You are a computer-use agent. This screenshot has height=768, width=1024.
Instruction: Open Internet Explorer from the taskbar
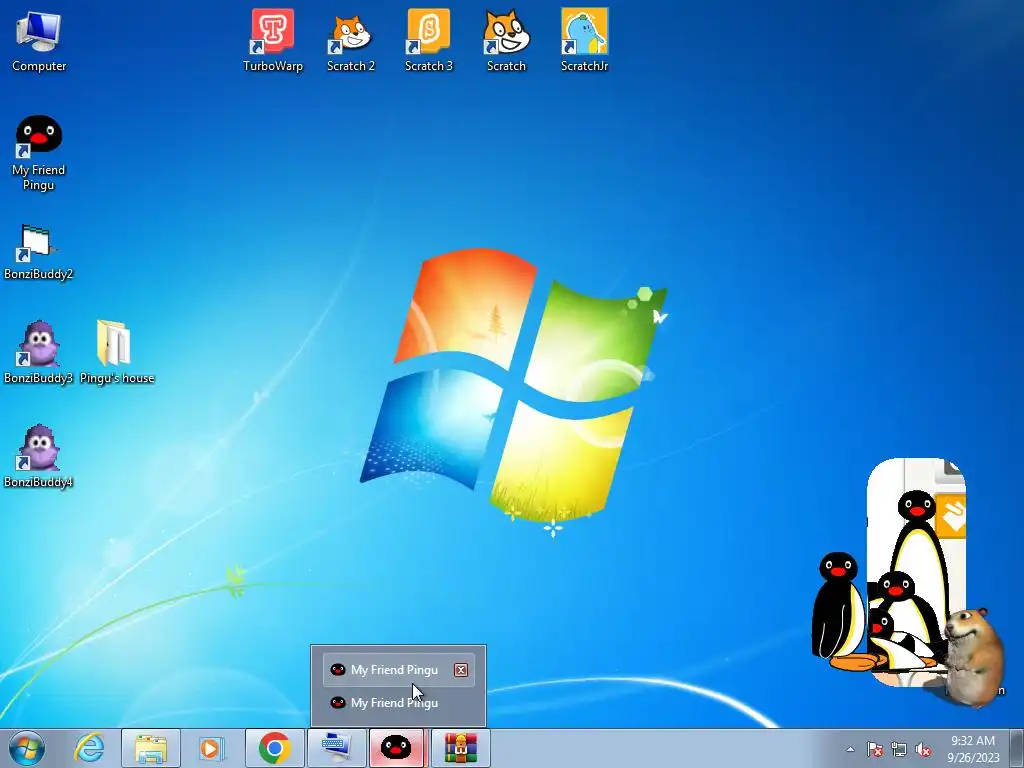click(89, 748)
